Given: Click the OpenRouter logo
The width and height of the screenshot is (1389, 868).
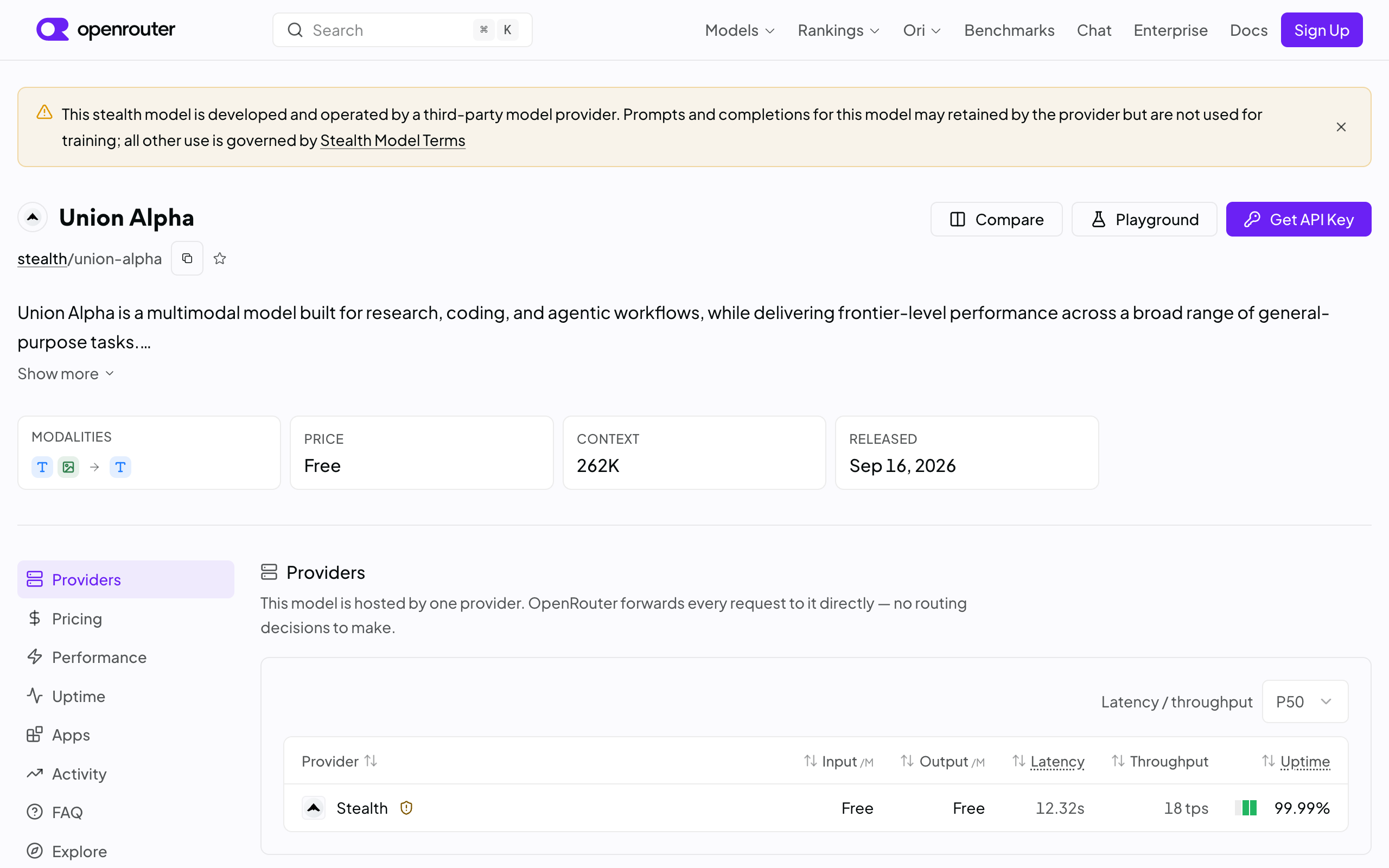Looking at the screenshot, I should [106, 29].
